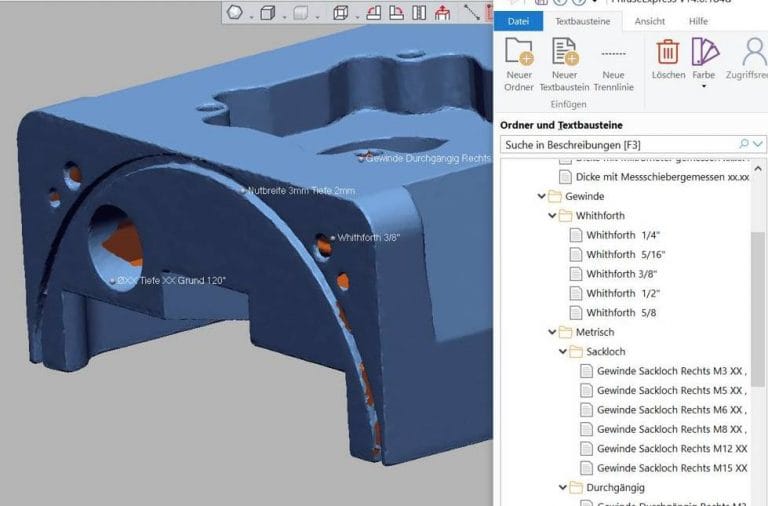Collapse the Whithforth folder chevron

(x=552, y=216)
